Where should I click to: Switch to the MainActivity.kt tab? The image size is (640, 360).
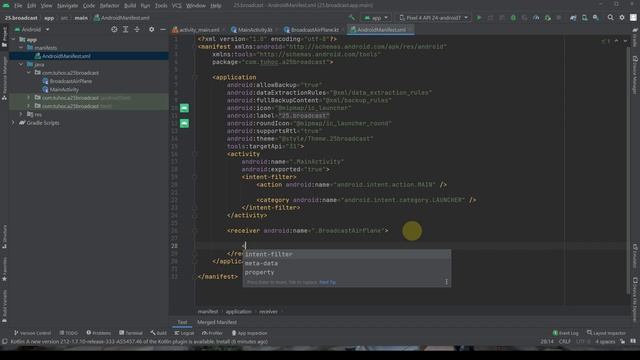coord(252,30)
